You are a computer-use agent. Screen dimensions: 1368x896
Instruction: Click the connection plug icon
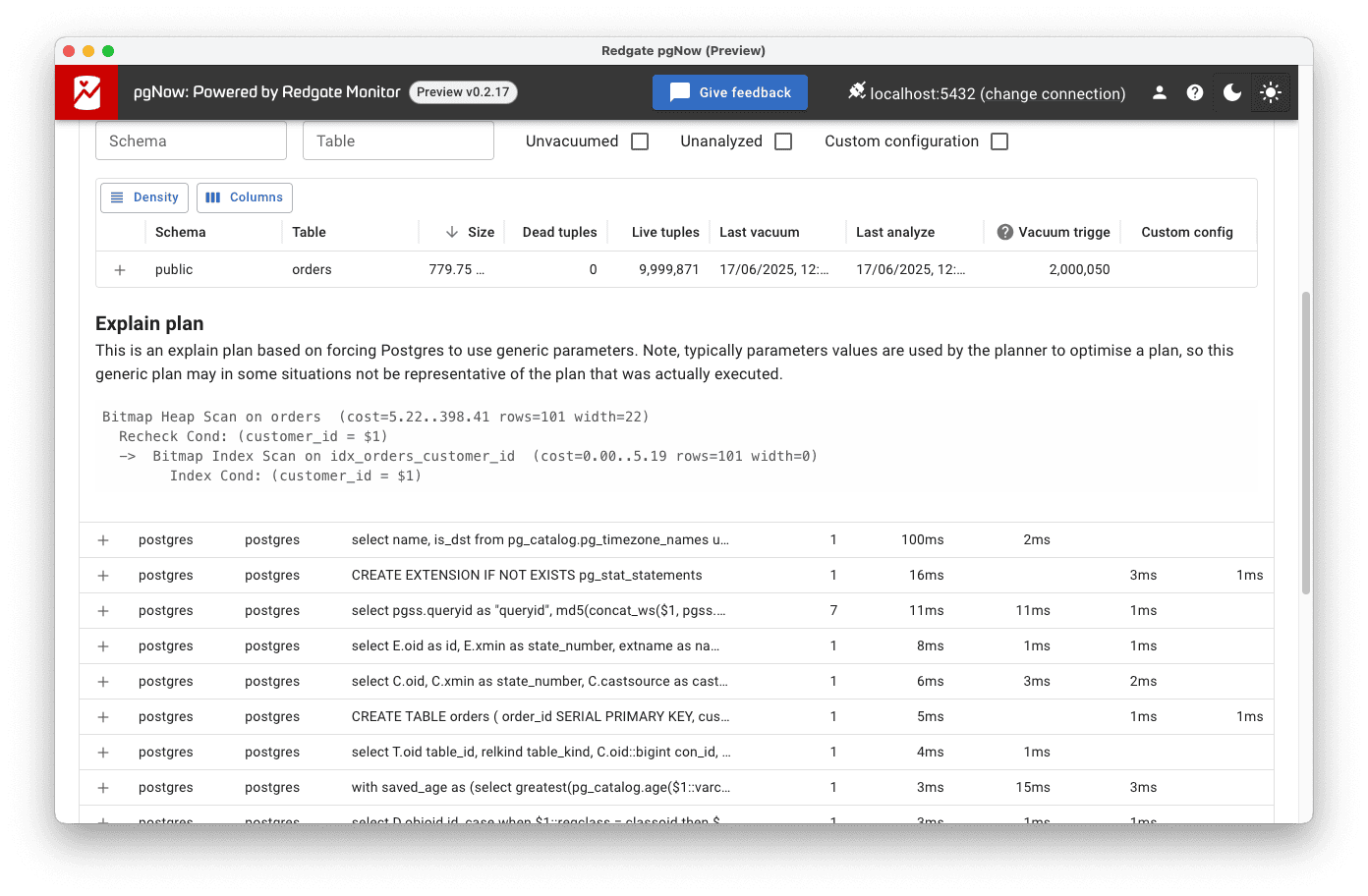click(857, 91)
